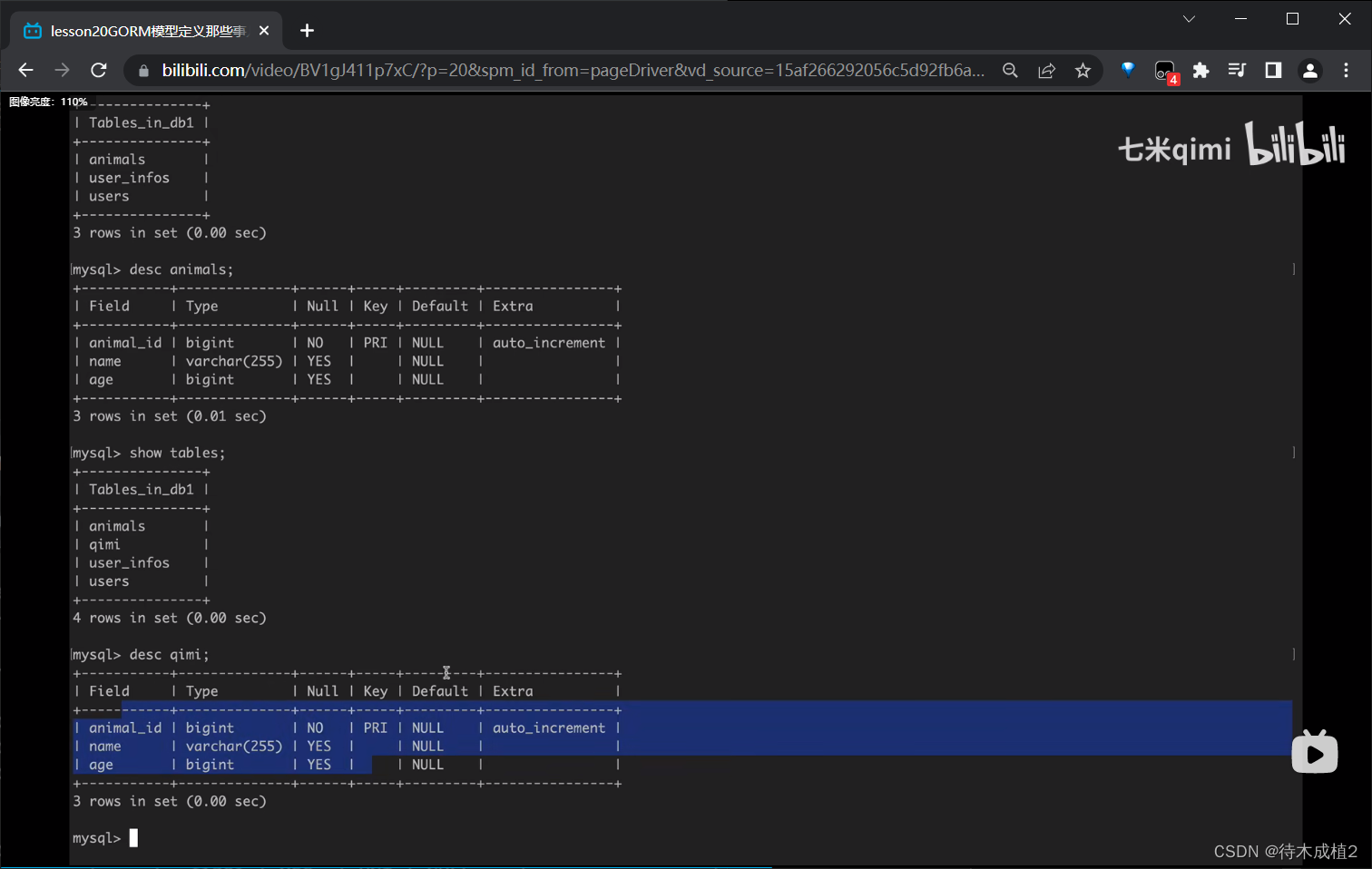Open the Chrome profile avatar
Viewport: 1372px width, 869px height.
click(1309, 70)
